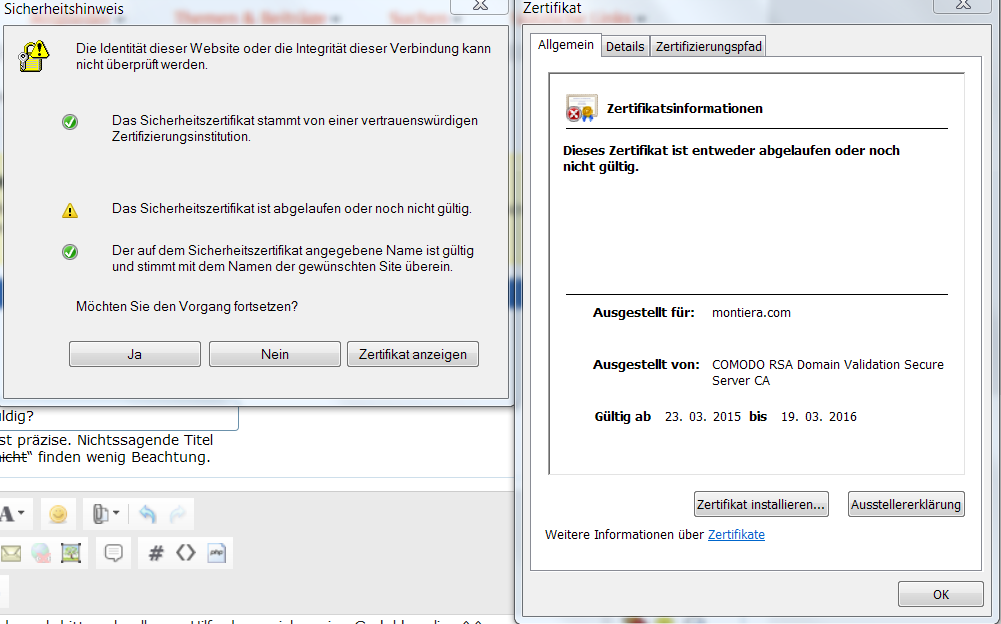
Task: Select the issued-to value montiera.com
Action: click(751, 313)
